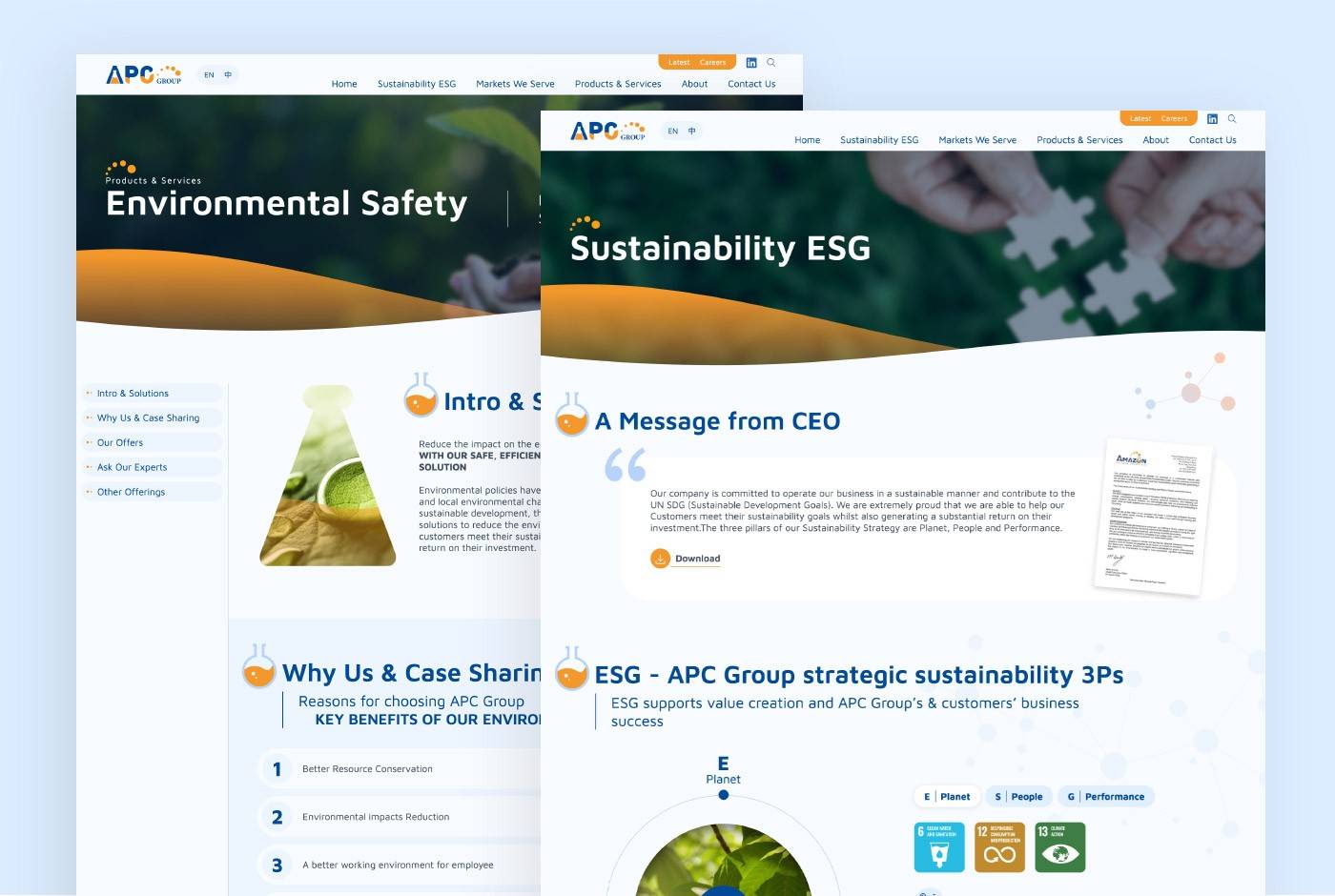Switch language to EN on Environmental Safety page

[209, 75]
